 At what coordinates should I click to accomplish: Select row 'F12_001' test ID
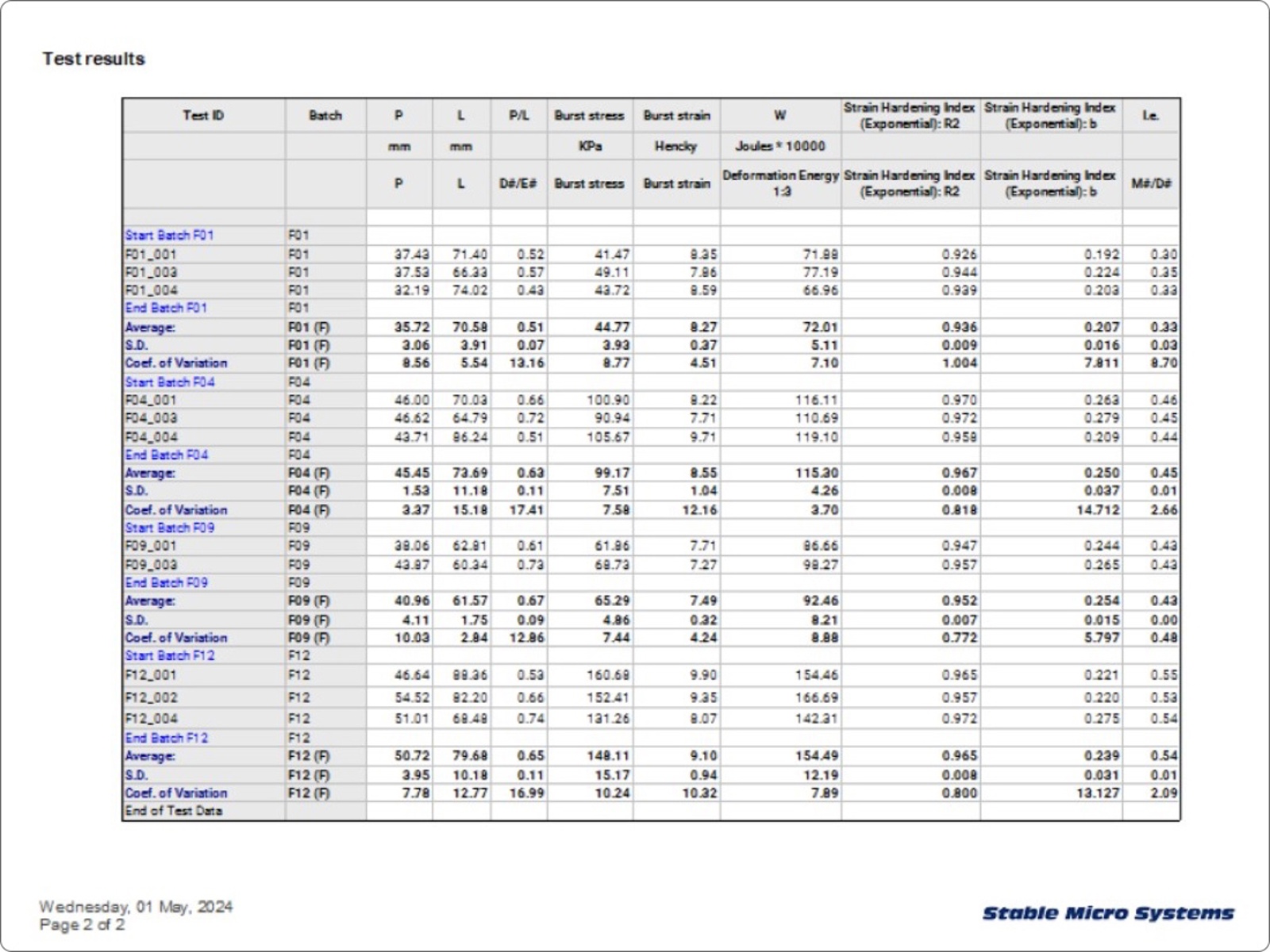pos(151,675)
